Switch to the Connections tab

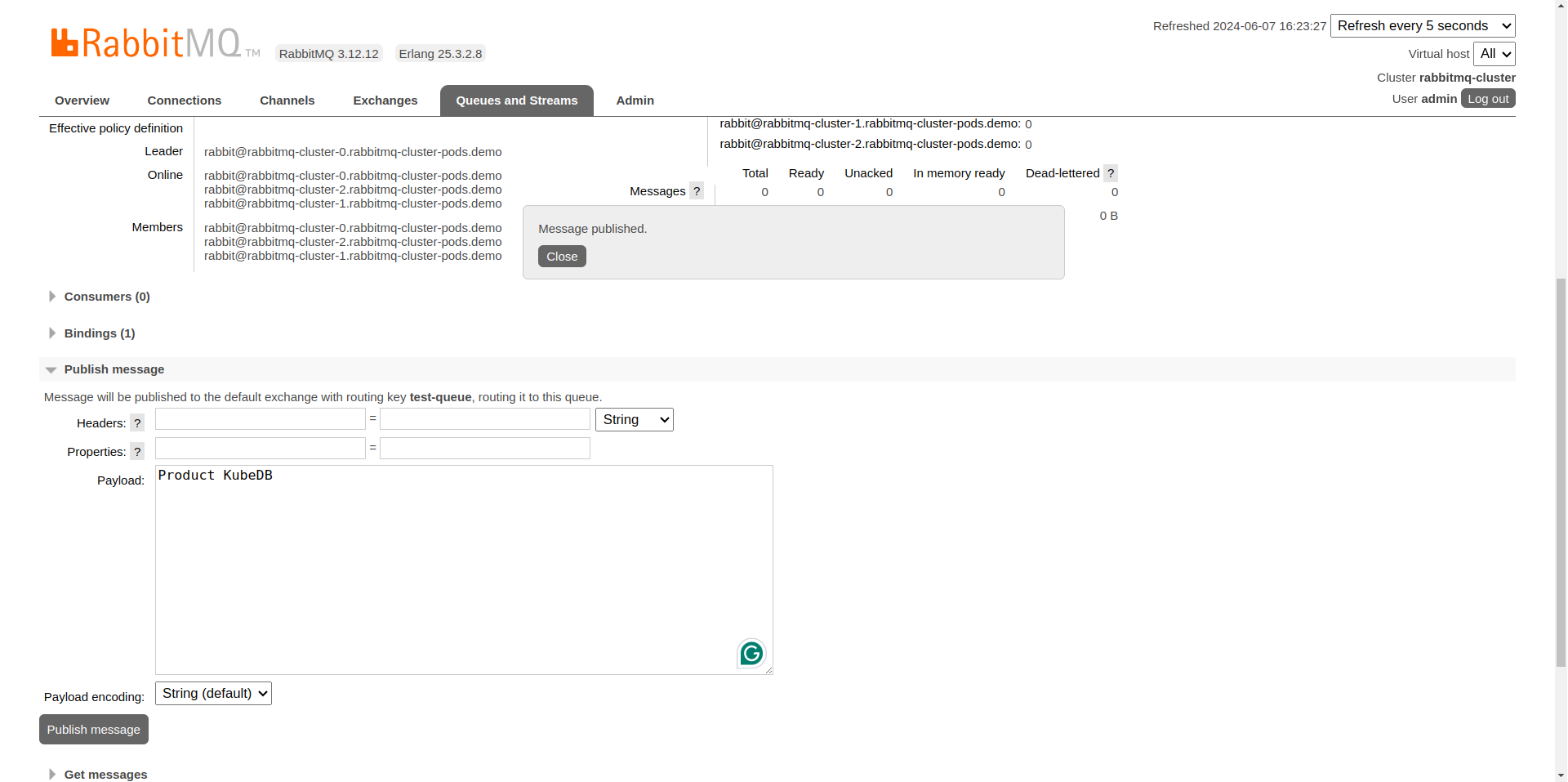click(184, 101)
